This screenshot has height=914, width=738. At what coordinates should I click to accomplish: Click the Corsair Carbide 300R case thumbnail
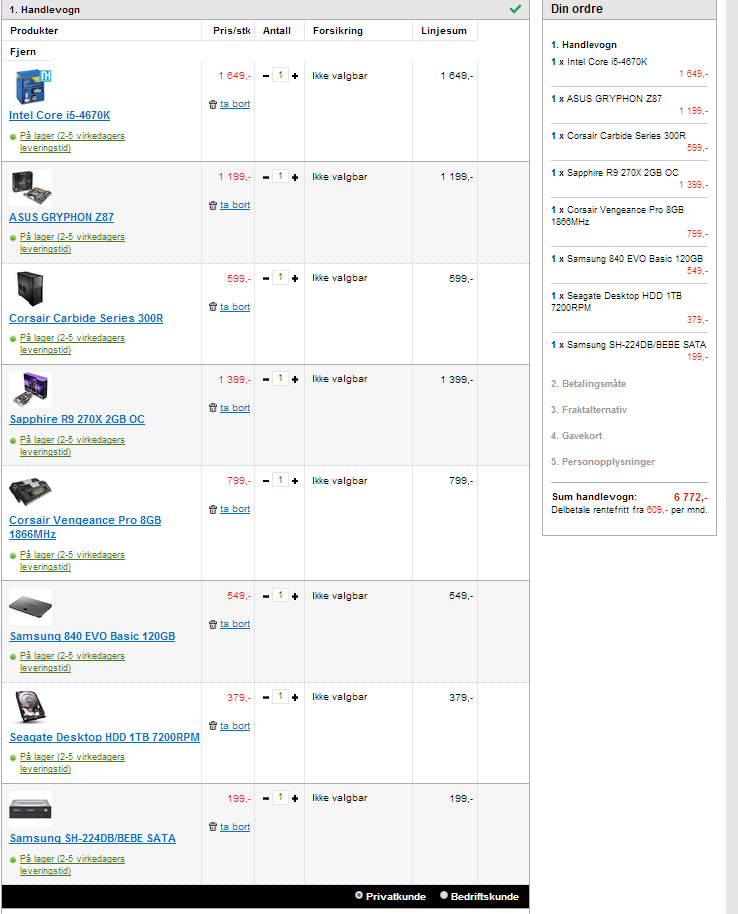(x=30, y=289)
